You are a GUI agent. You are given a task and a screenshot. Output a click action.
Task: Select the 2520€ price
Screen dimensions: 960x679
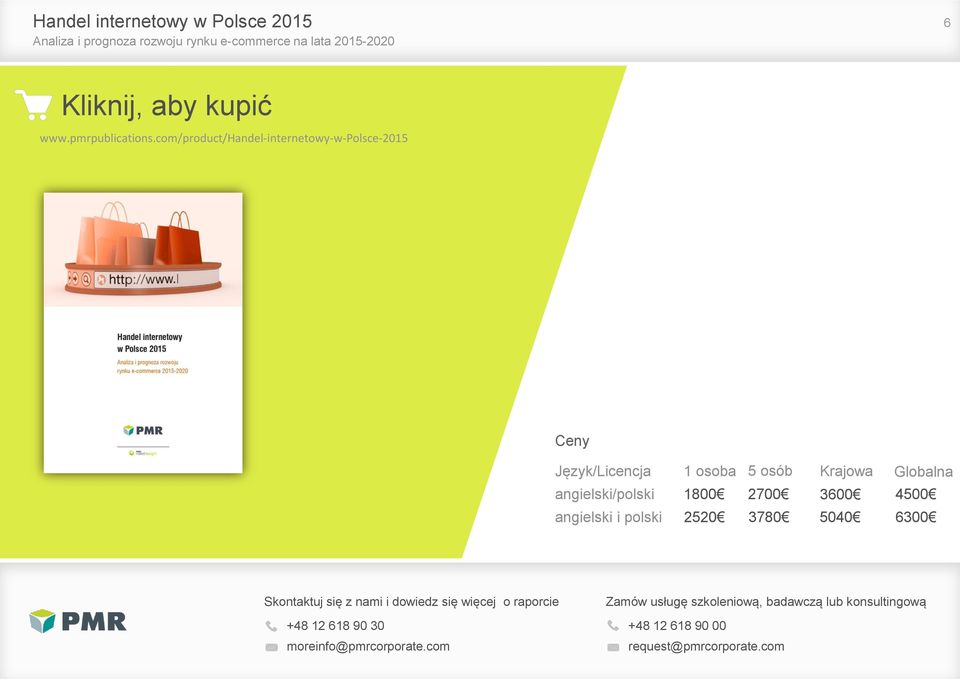point(704,517)
